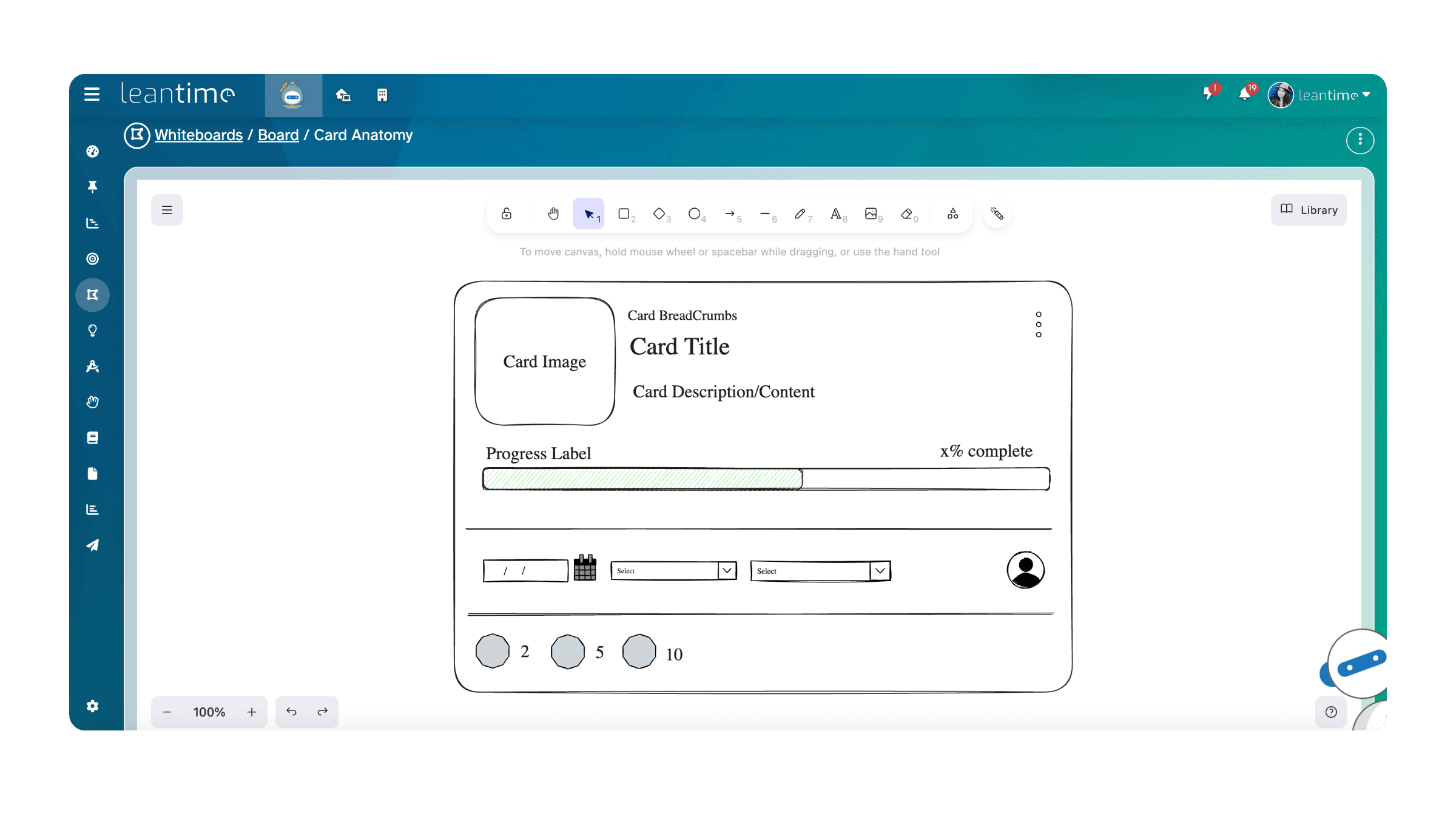Click the Insert image tool
This screenshot has height=819, width=1456.
[871, 214]
